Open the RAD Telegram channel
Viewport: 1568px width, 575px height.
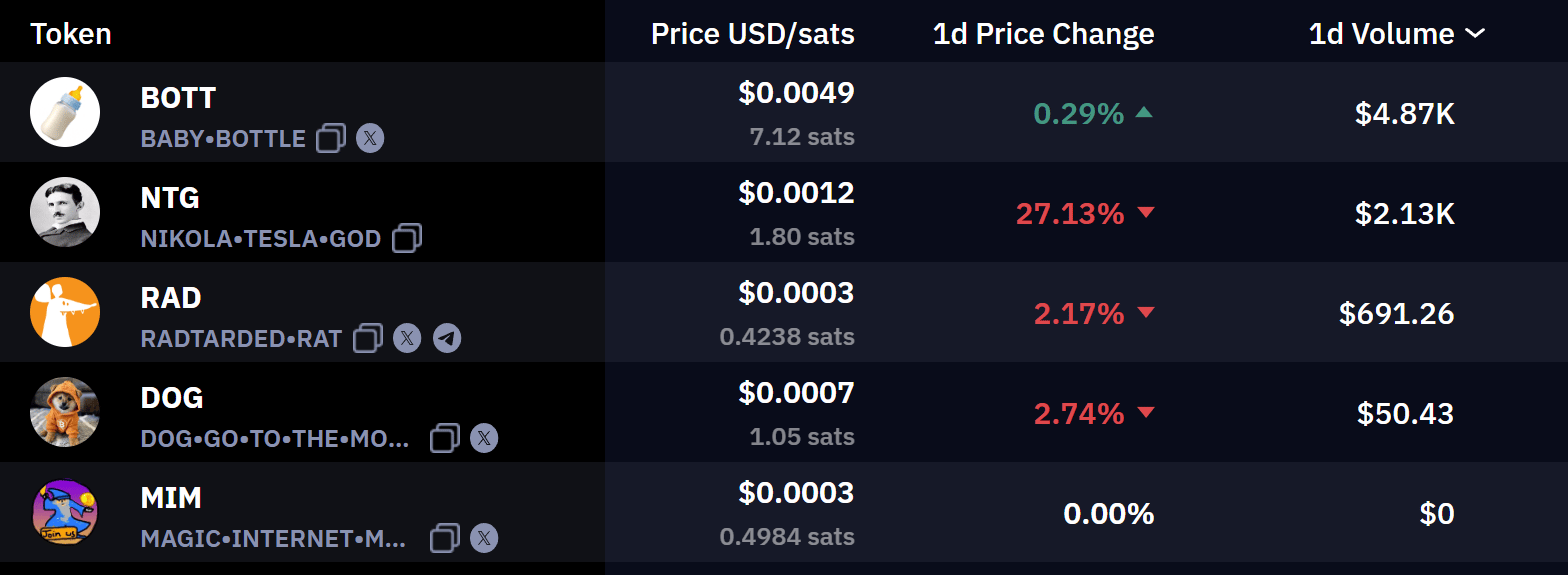tap(447, 338)
